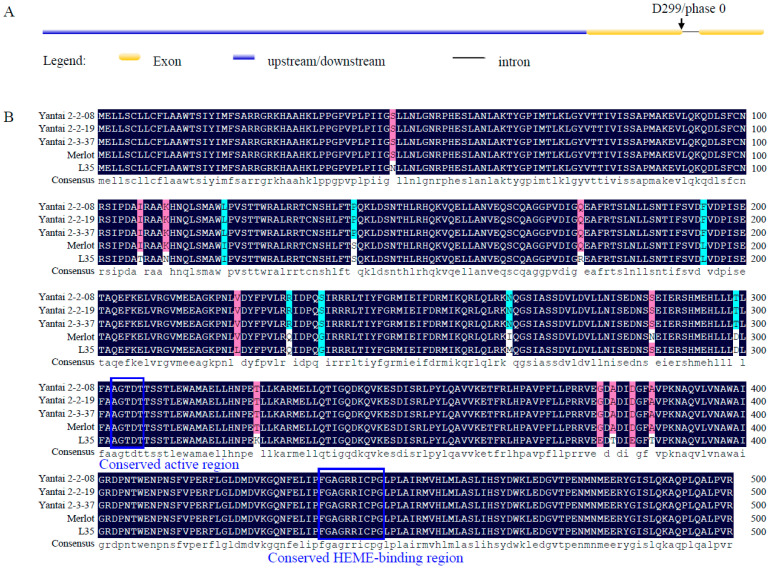
Task: Click the 'L35' label of the TAQEFK row
Action: [86, 350]
